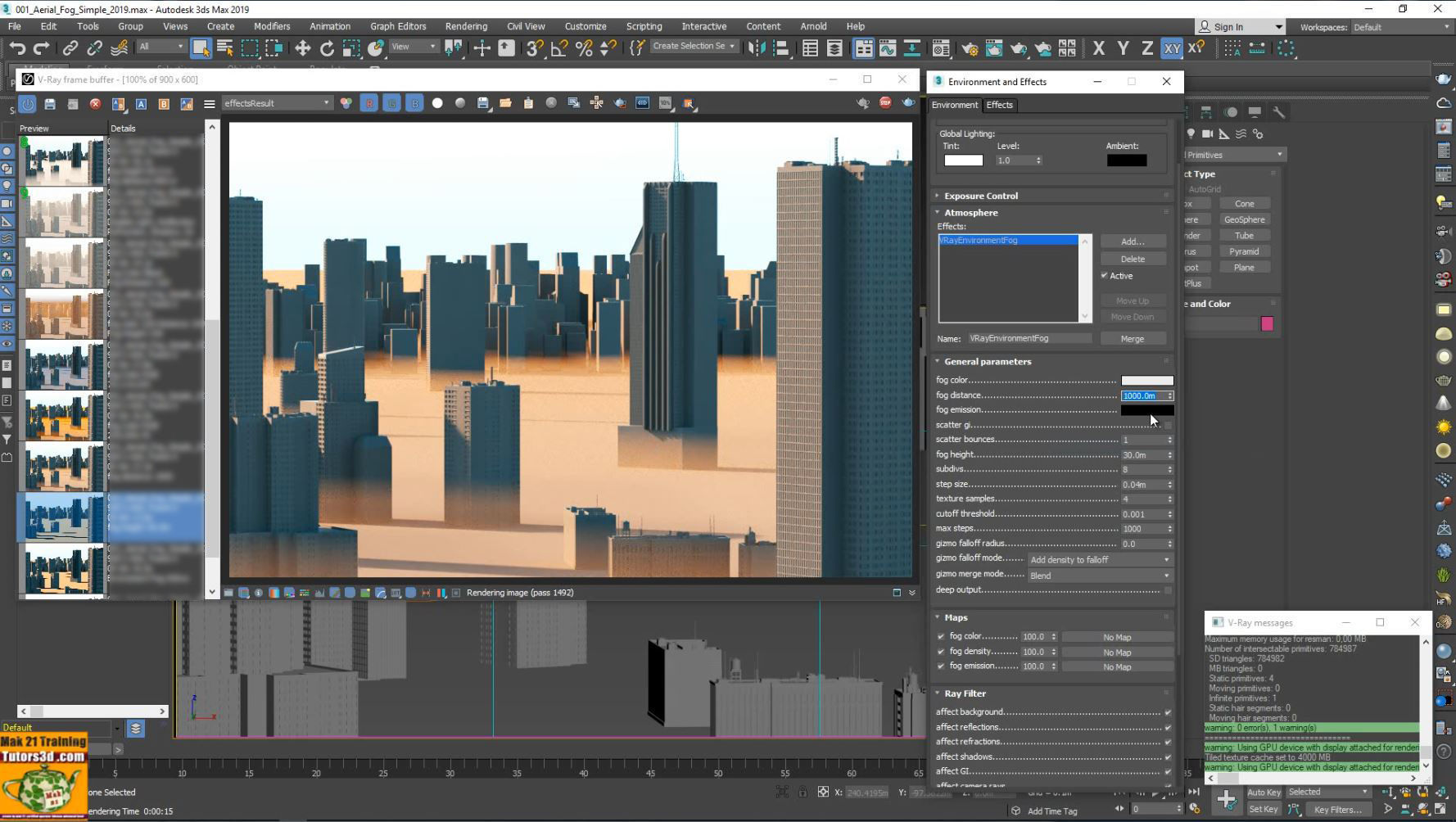Restrict to the Y axis
The width and height of the screenshot is (1456, 822).
[x=1123, y=48]
